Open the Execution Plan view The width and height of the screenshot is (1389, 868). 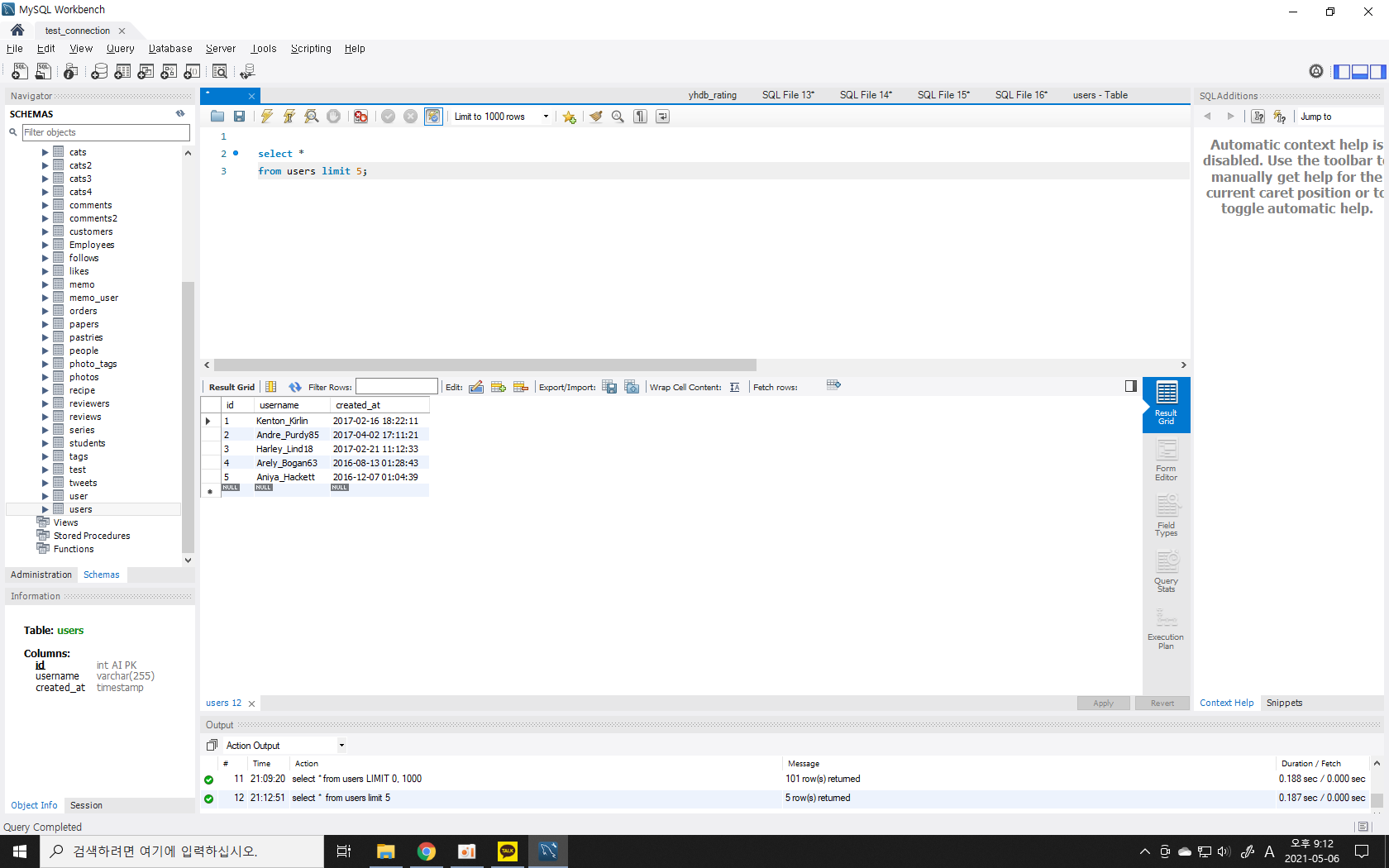pos(1166,629)
